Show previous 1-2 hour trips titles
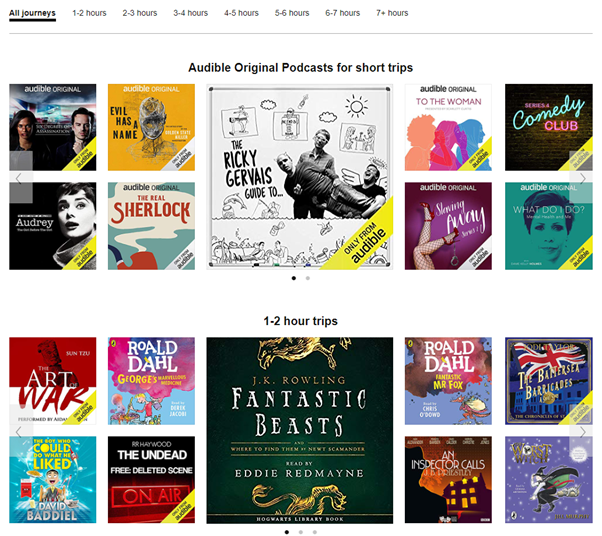Viewport: 602px width, 536px height. click(x=18, y=432)
